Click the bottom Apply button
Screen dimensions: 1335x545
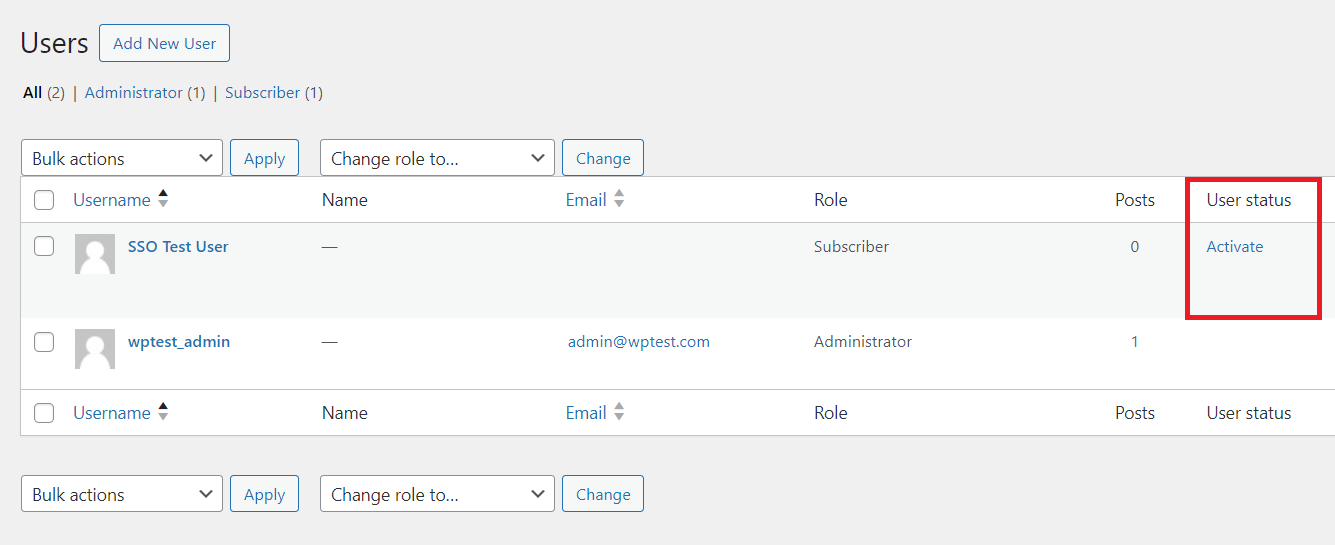(264, 494)
